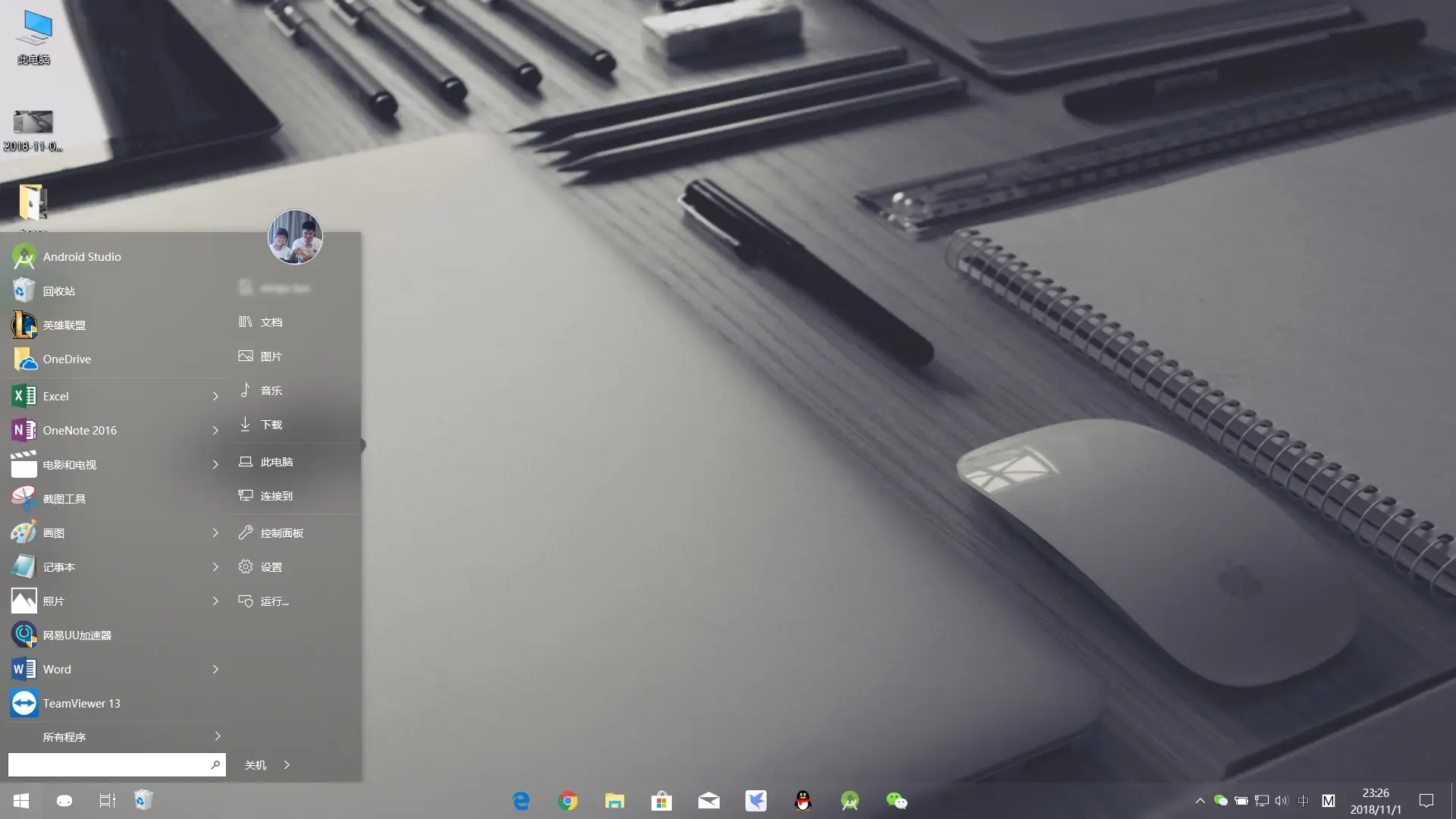
Task: Expand Excel recent files arrow
Action: [x=215, y=397]
